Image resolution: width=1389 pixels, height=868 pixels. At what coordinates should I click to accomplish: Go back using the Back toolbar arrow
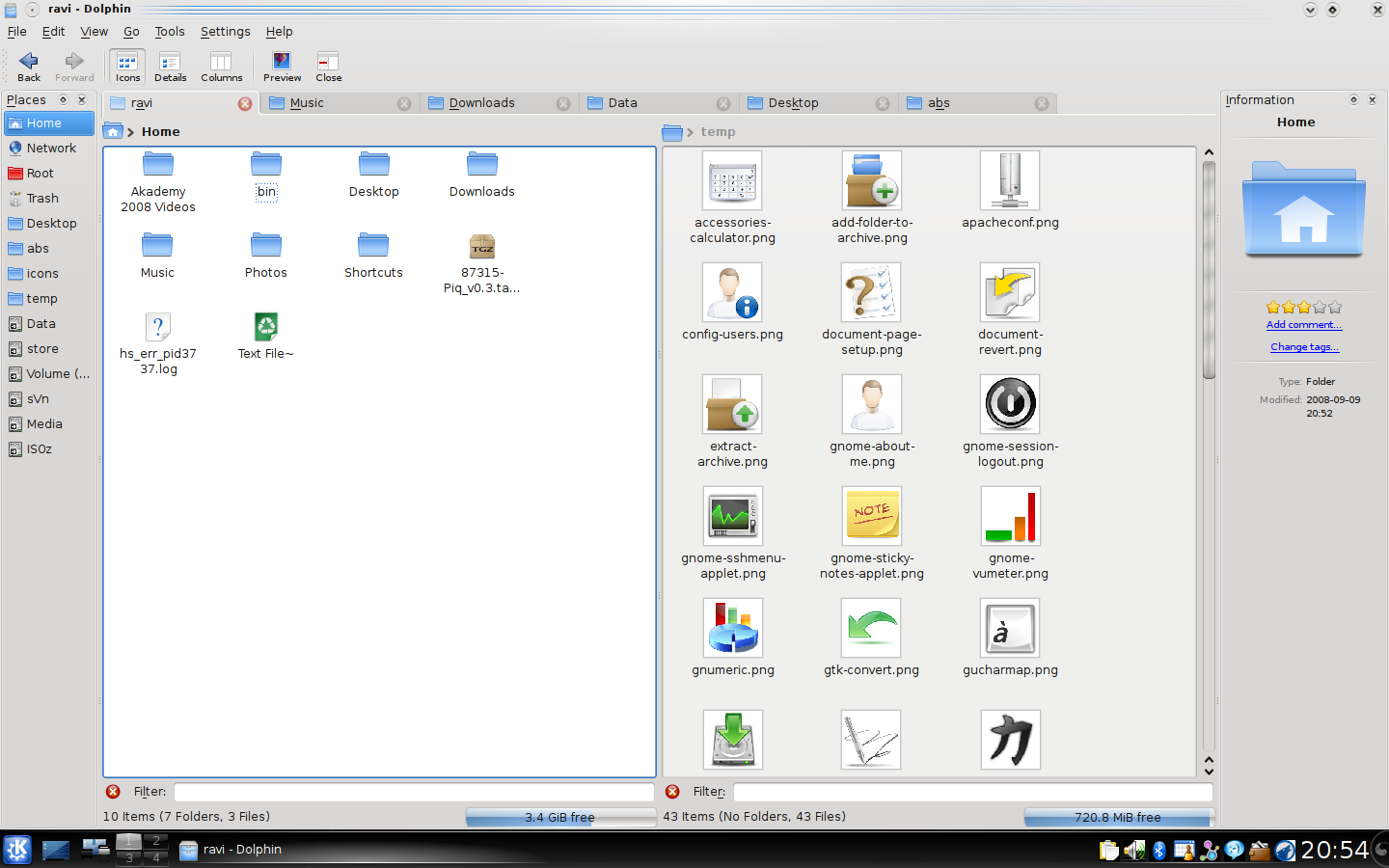(29, 67)
